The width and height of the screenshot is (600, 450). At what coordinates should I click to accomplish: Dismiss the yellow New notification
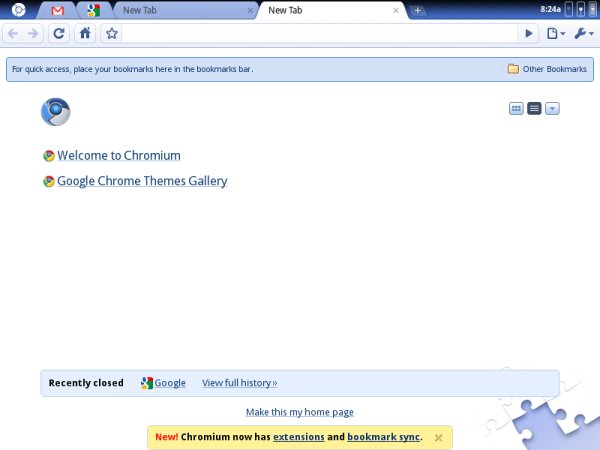pyautogui.click(x=439, y=437)
